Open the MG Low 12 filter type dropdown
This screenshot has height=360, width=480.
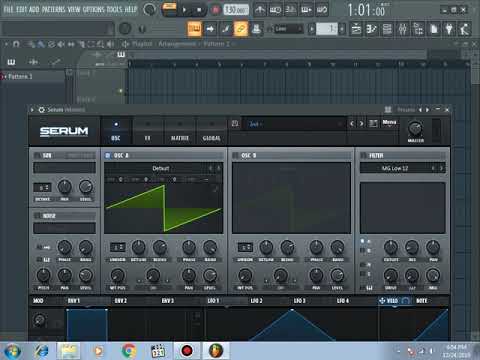[x=395, y=168]
